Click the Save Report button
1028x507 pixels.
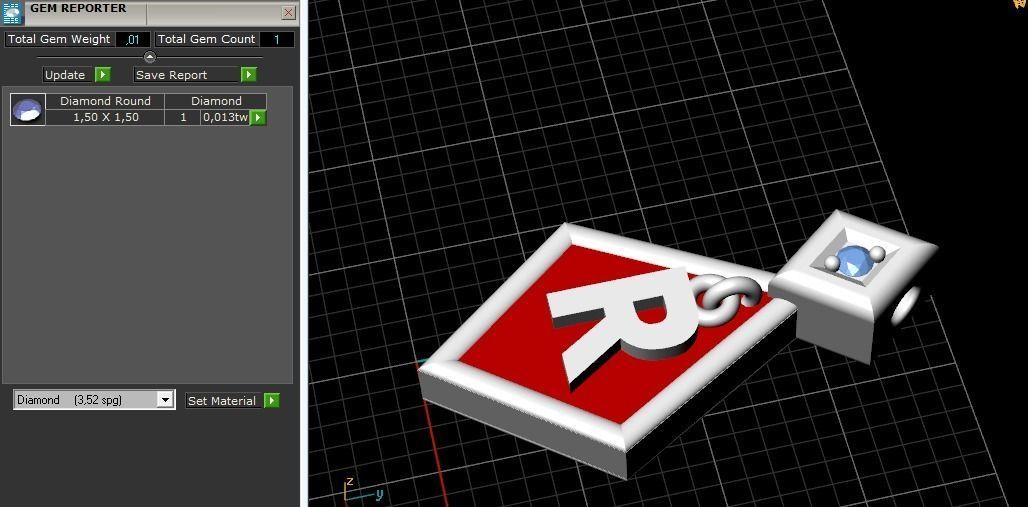pos(186,75)
